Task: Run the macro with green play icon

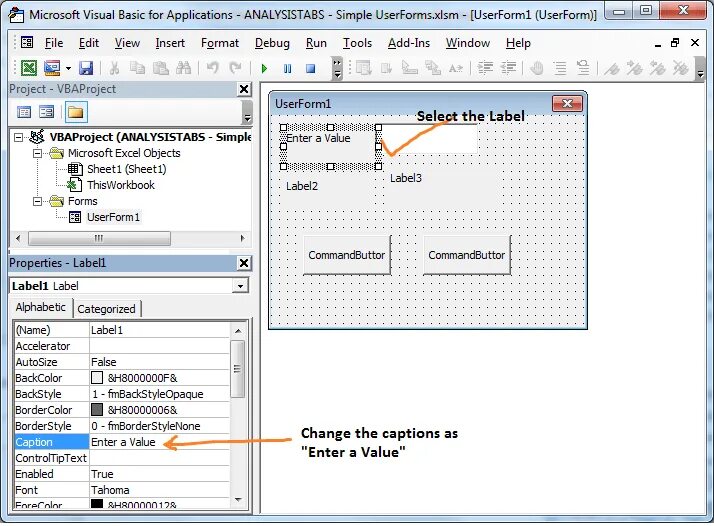Action: (264, 69)
